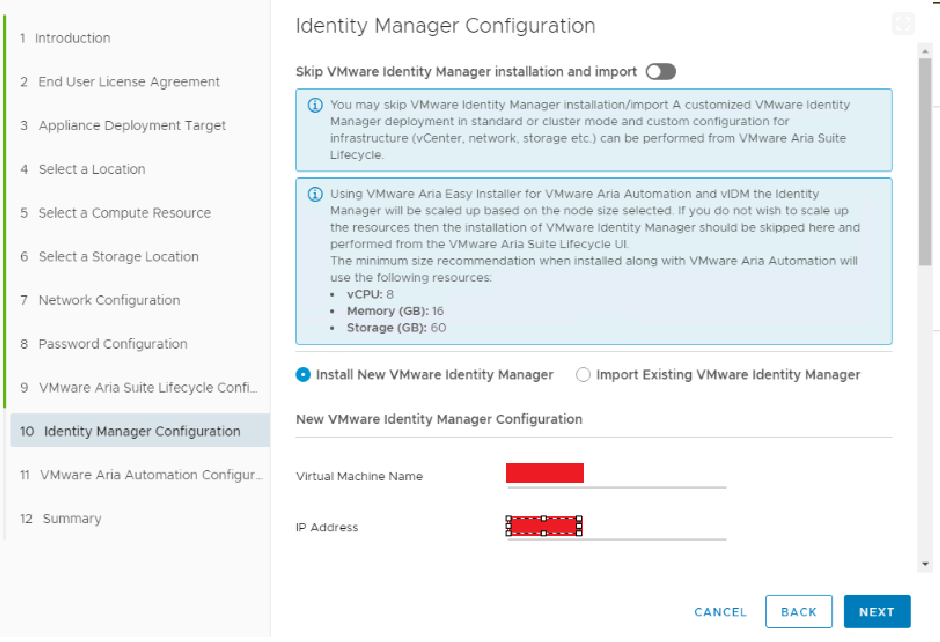Click the Memory (GB): 16 resource line
Screen dimensions: 940x642
(395, 311)
